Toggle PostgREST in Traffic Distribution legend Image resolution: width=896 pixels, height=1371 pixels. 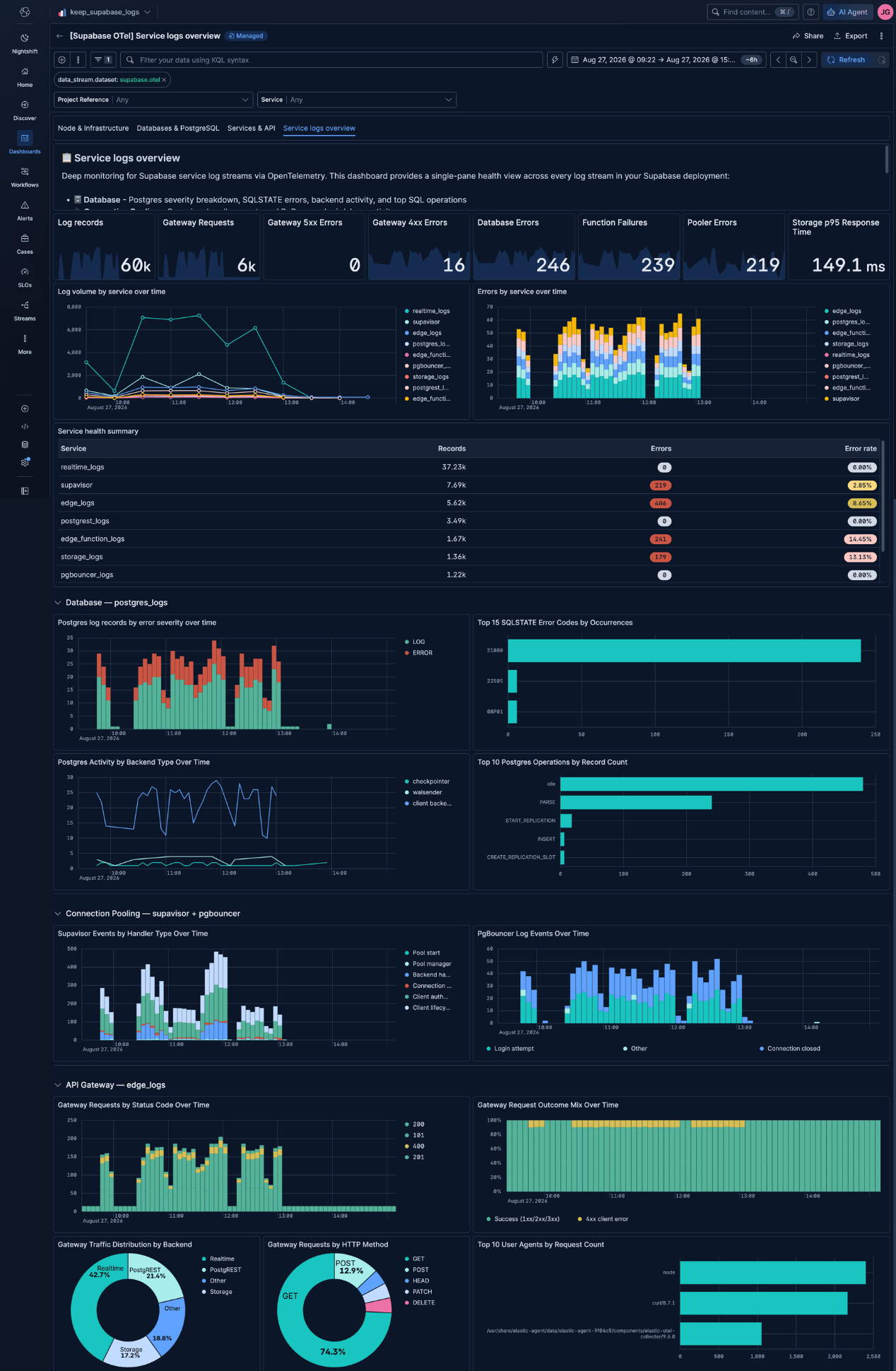point(225,1270)
